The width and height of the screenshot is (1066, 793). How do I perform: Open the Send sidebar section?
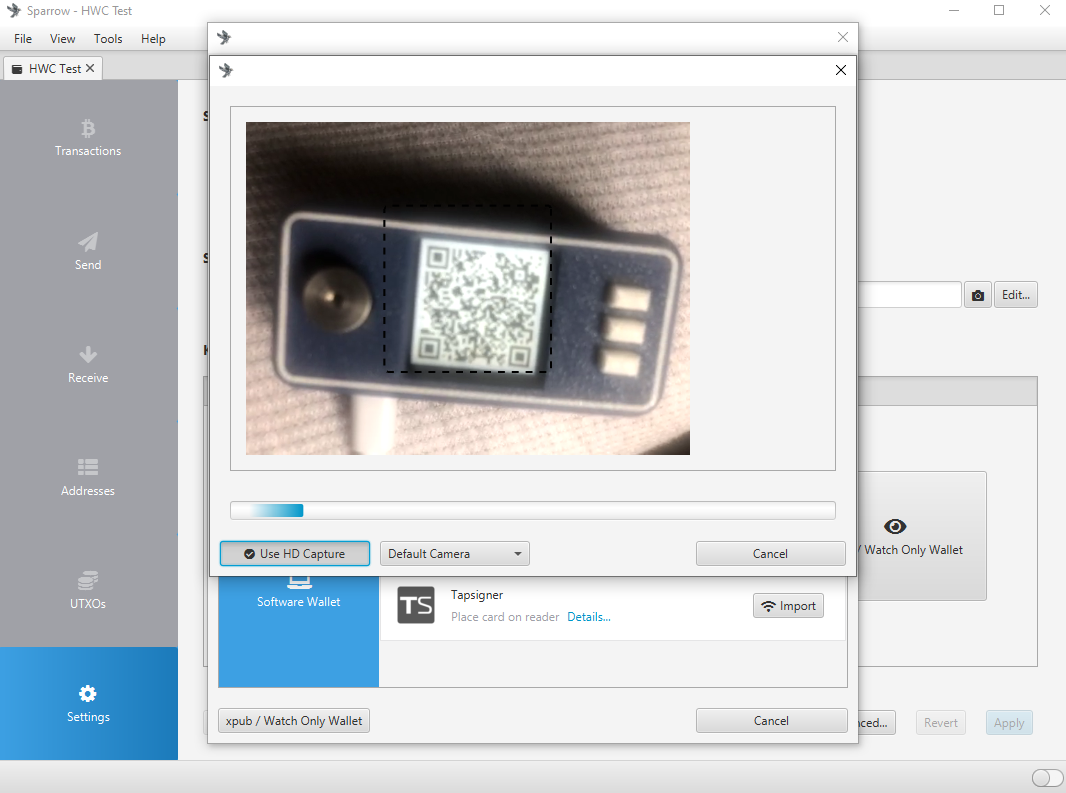point(88,252)
